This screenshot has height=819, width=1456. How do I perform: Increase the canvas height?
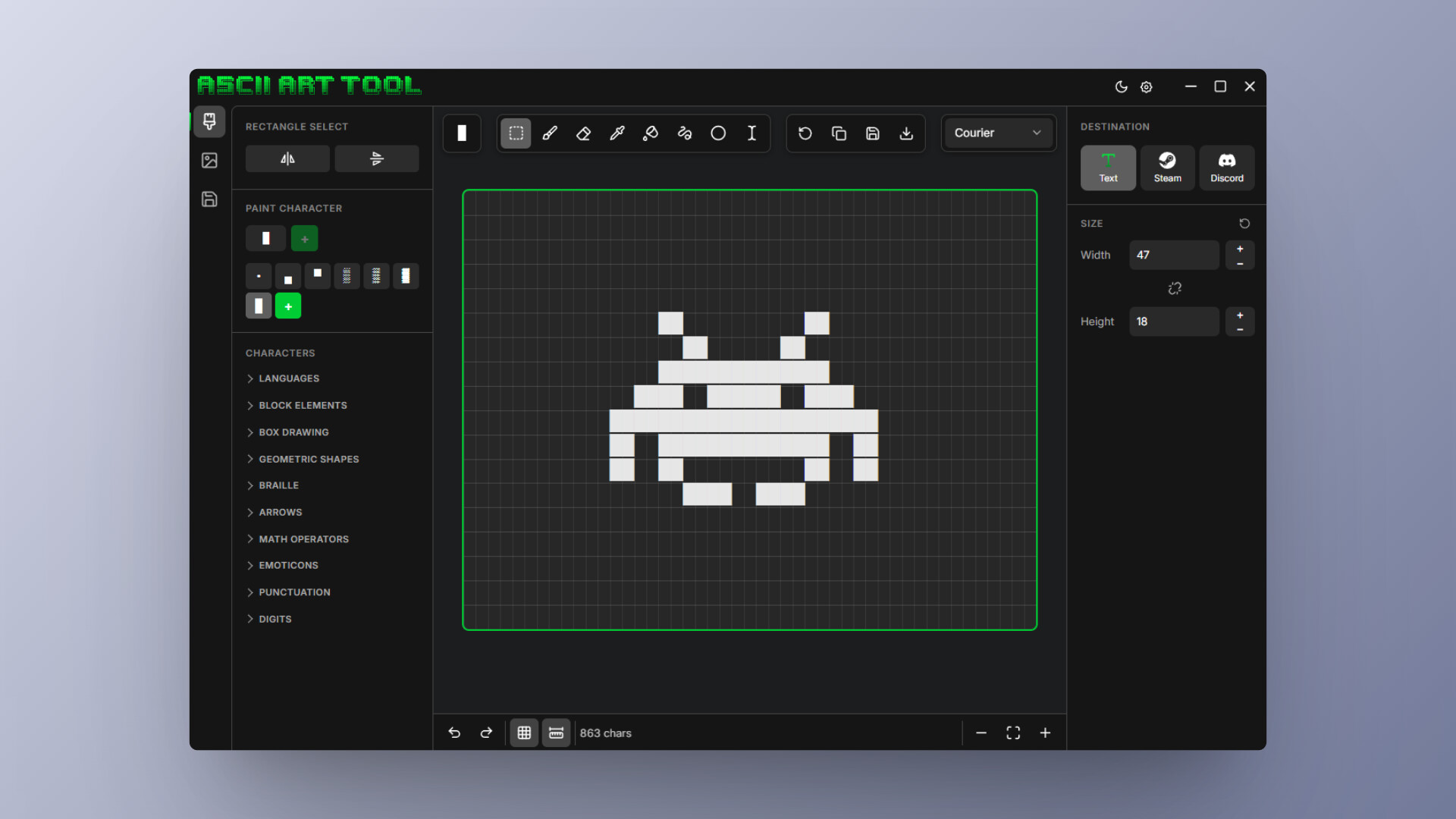(1240, 315)
